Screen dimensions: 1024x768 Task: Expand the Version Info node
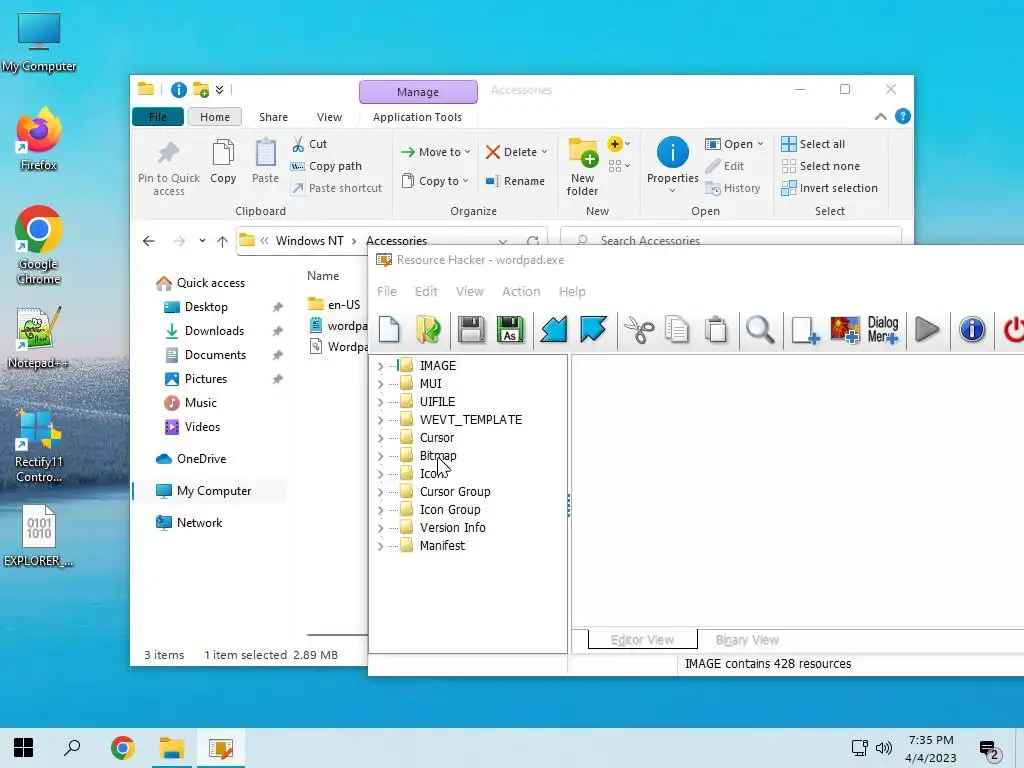381,528
